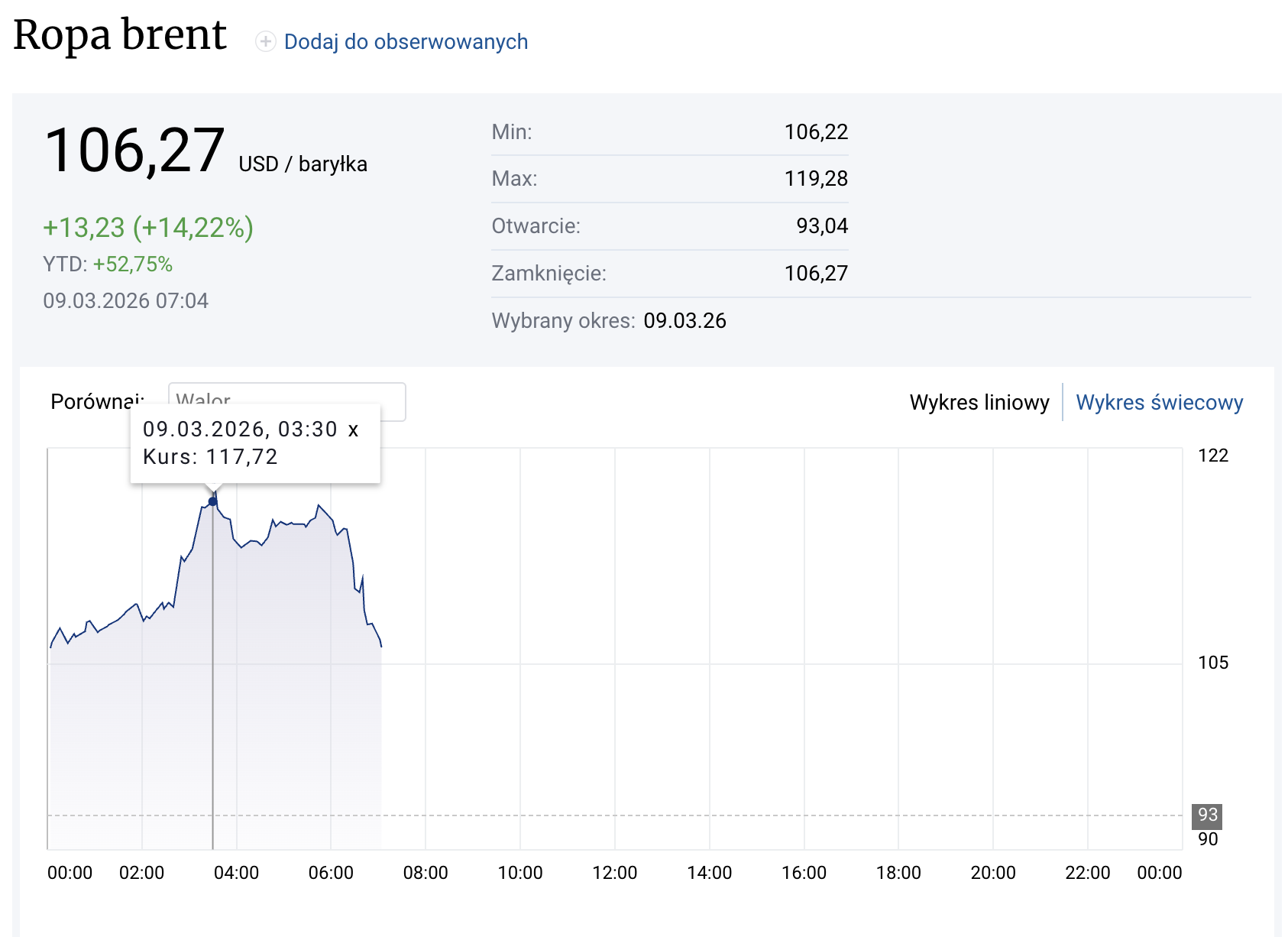This screenshot has height=937, width=1288.
Task: Click the 22:00 time axis label
Action: coord(1087,873)
